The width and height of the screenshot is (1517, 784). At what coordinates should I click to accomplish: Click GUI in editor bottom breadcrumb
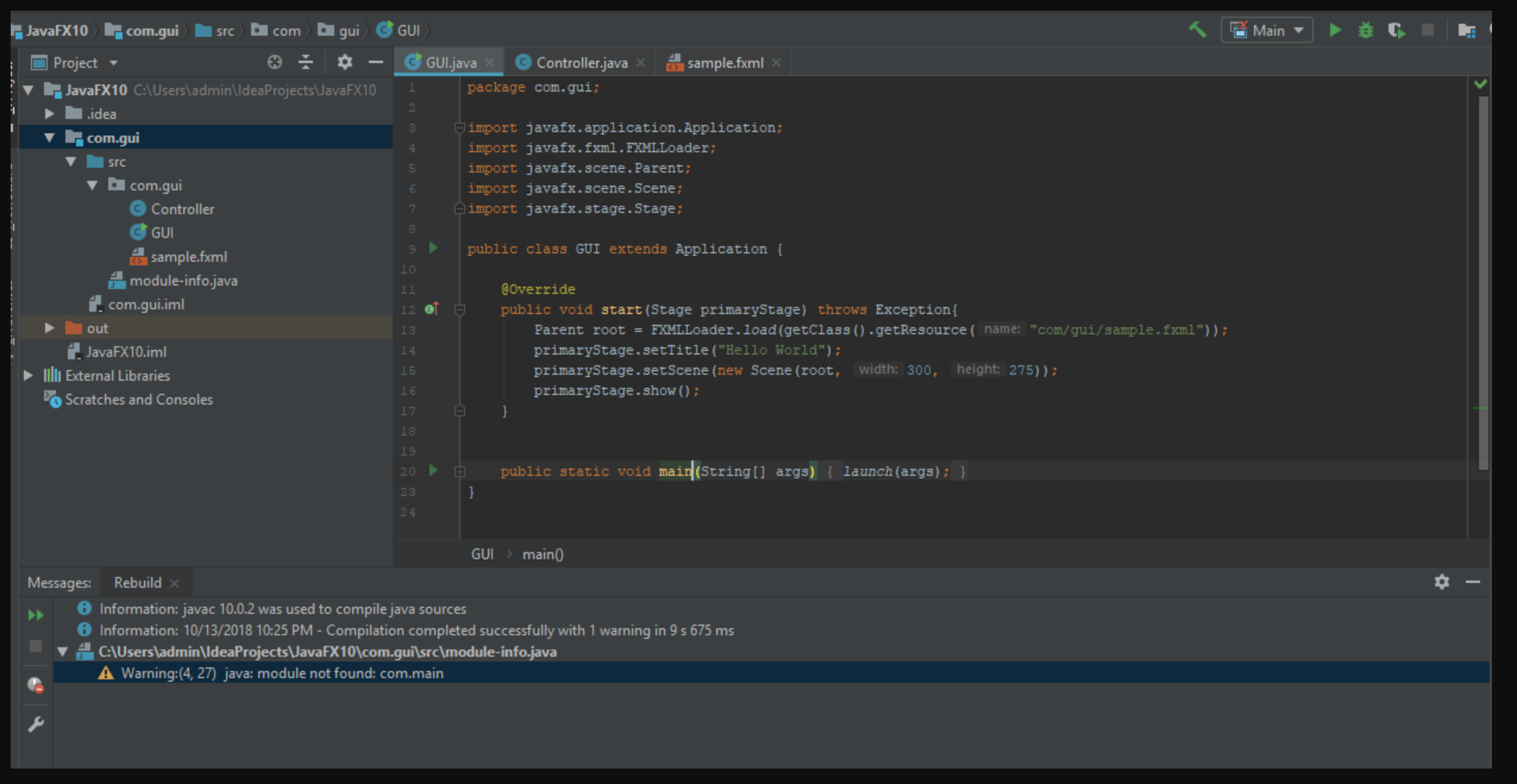pyautogui.click(x=482, y=554)
